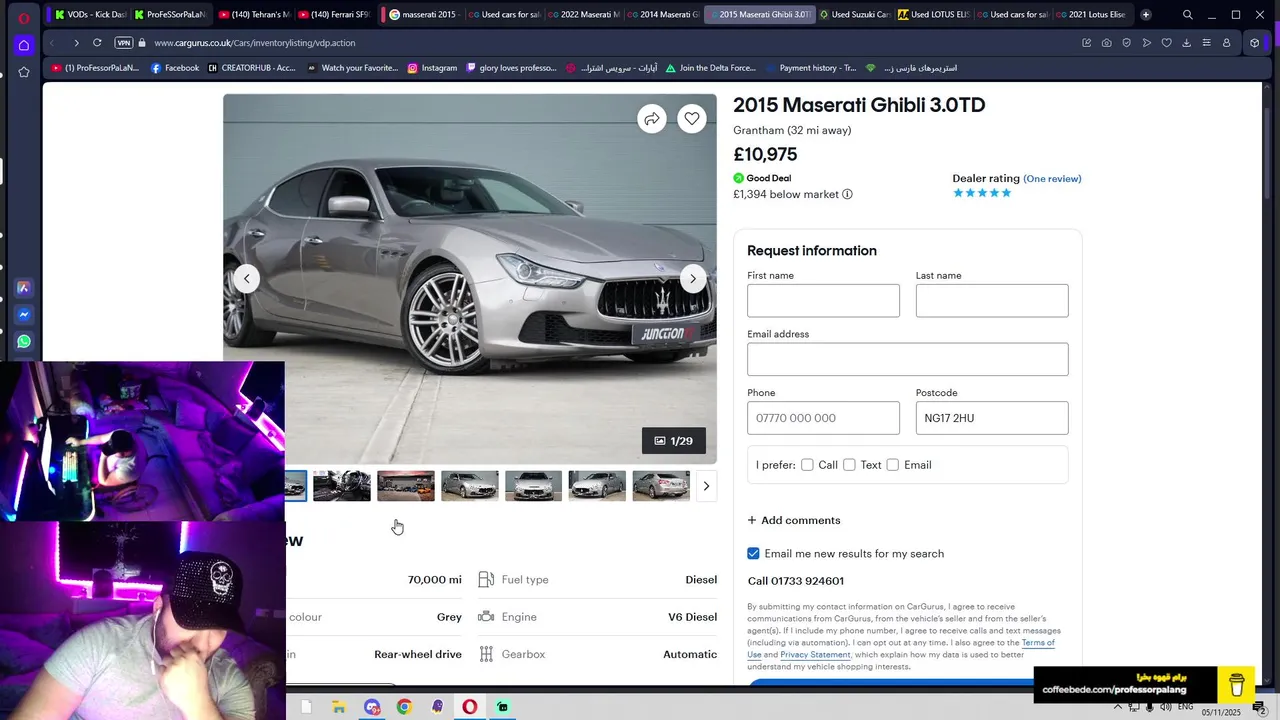This screenshot has width=1280, height=720.
Task: Open extensions cube icon
Action: point(1255,43)
